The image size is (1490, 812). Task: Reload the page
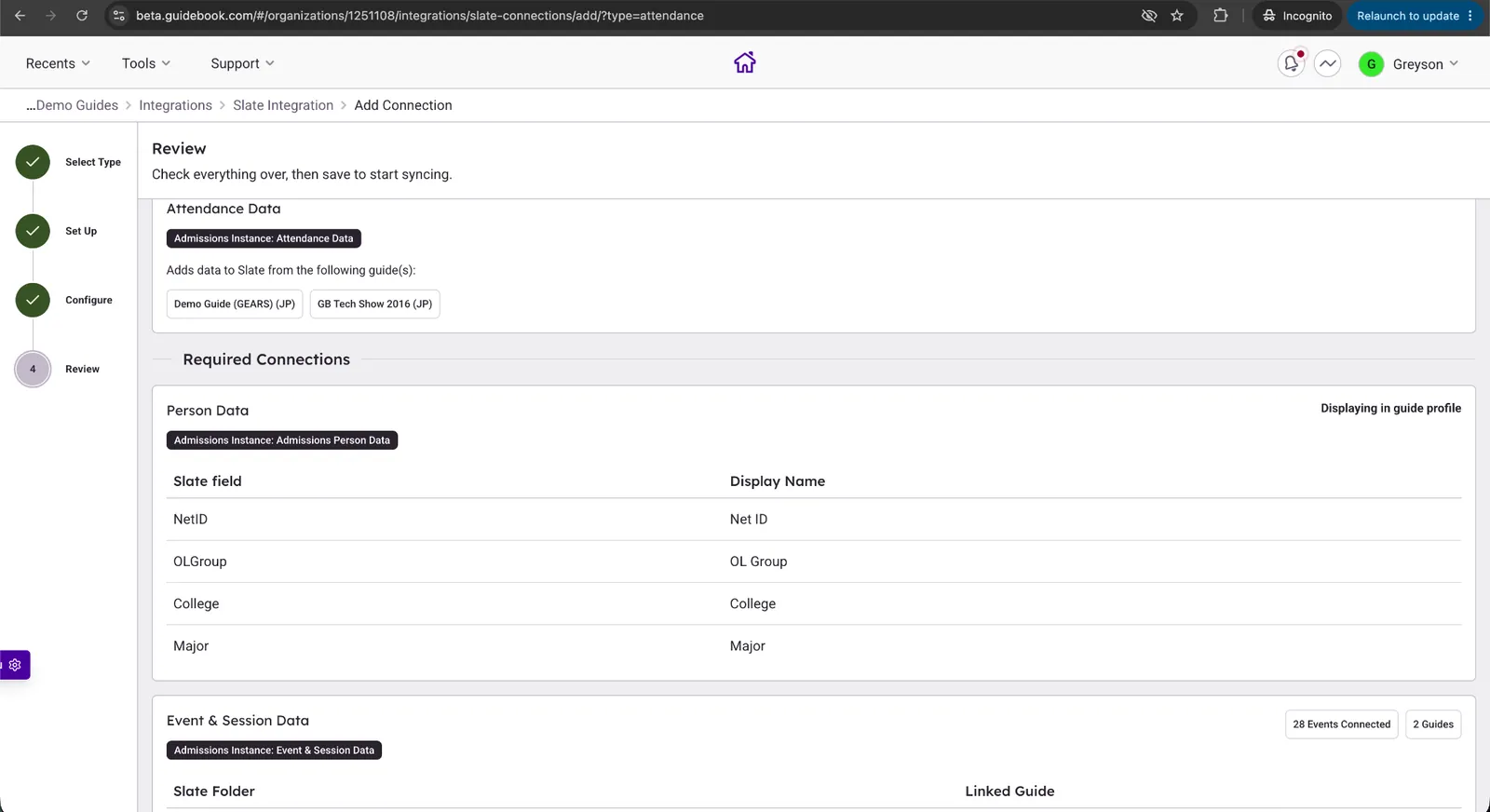point(82,16)
